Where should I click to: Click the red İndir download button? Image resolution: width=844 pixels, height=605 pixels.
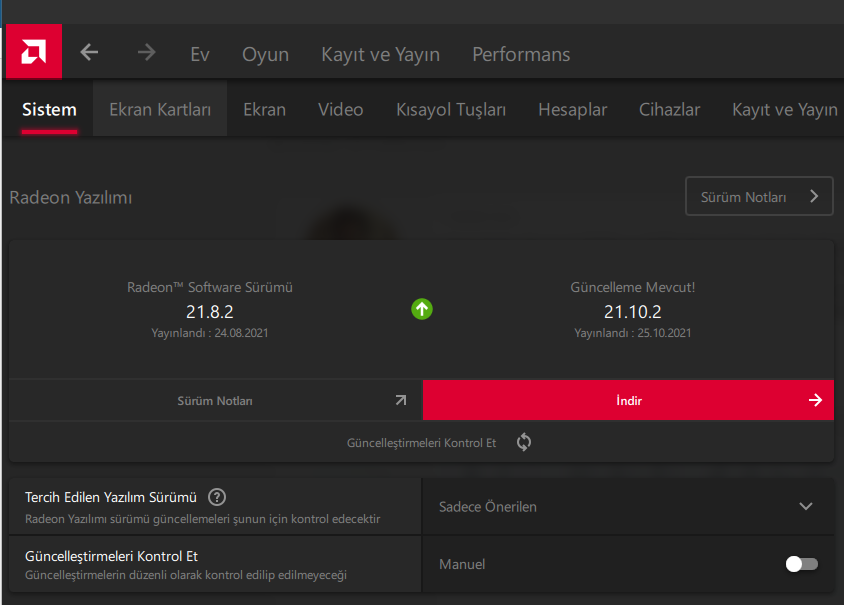click(x=628, y=400)
